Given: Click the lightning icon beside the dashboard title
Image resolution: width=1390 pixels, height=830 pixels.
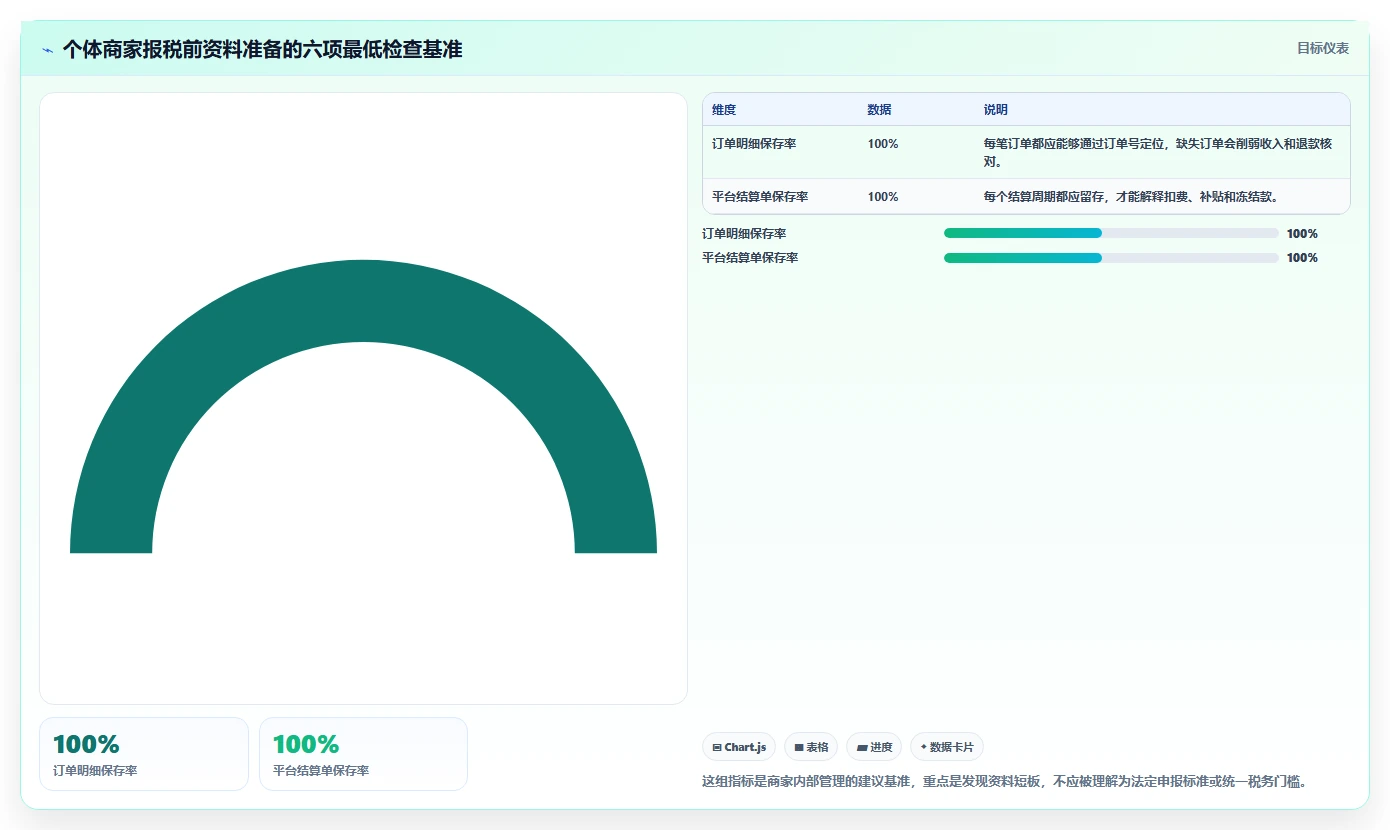Looking at the screenshot, I should click(x=47, y=50).
